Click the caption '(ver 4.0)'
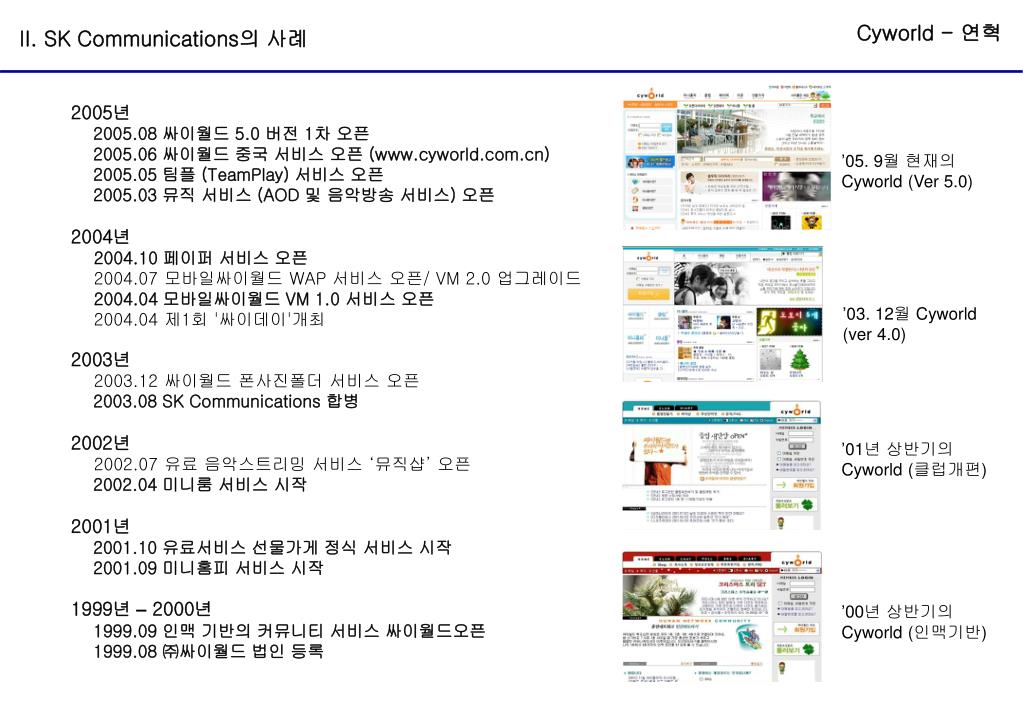This screenshot has height=708, width=1023. 874,335
